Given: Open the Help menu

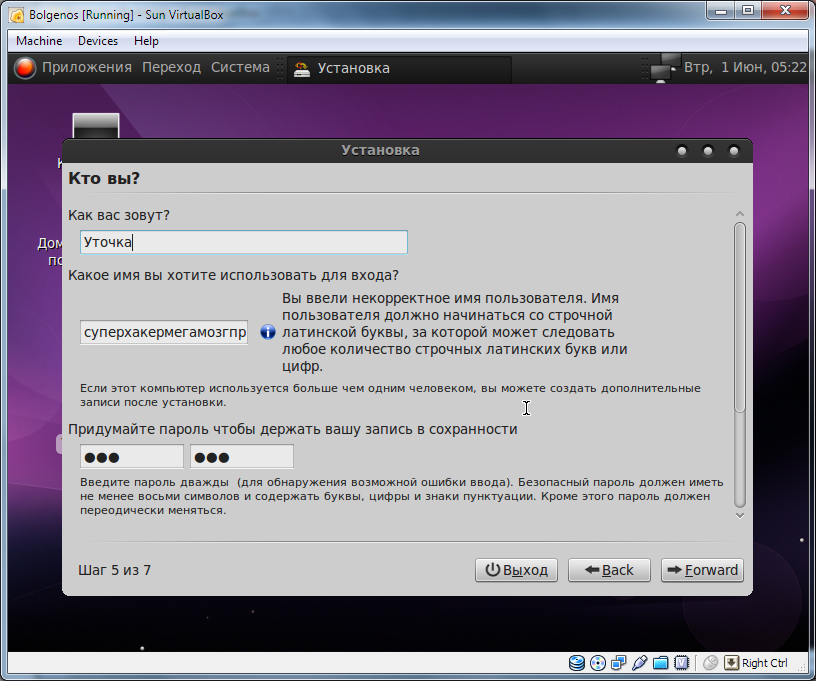Looking at the screenshot, I should (x=146, y=41).
